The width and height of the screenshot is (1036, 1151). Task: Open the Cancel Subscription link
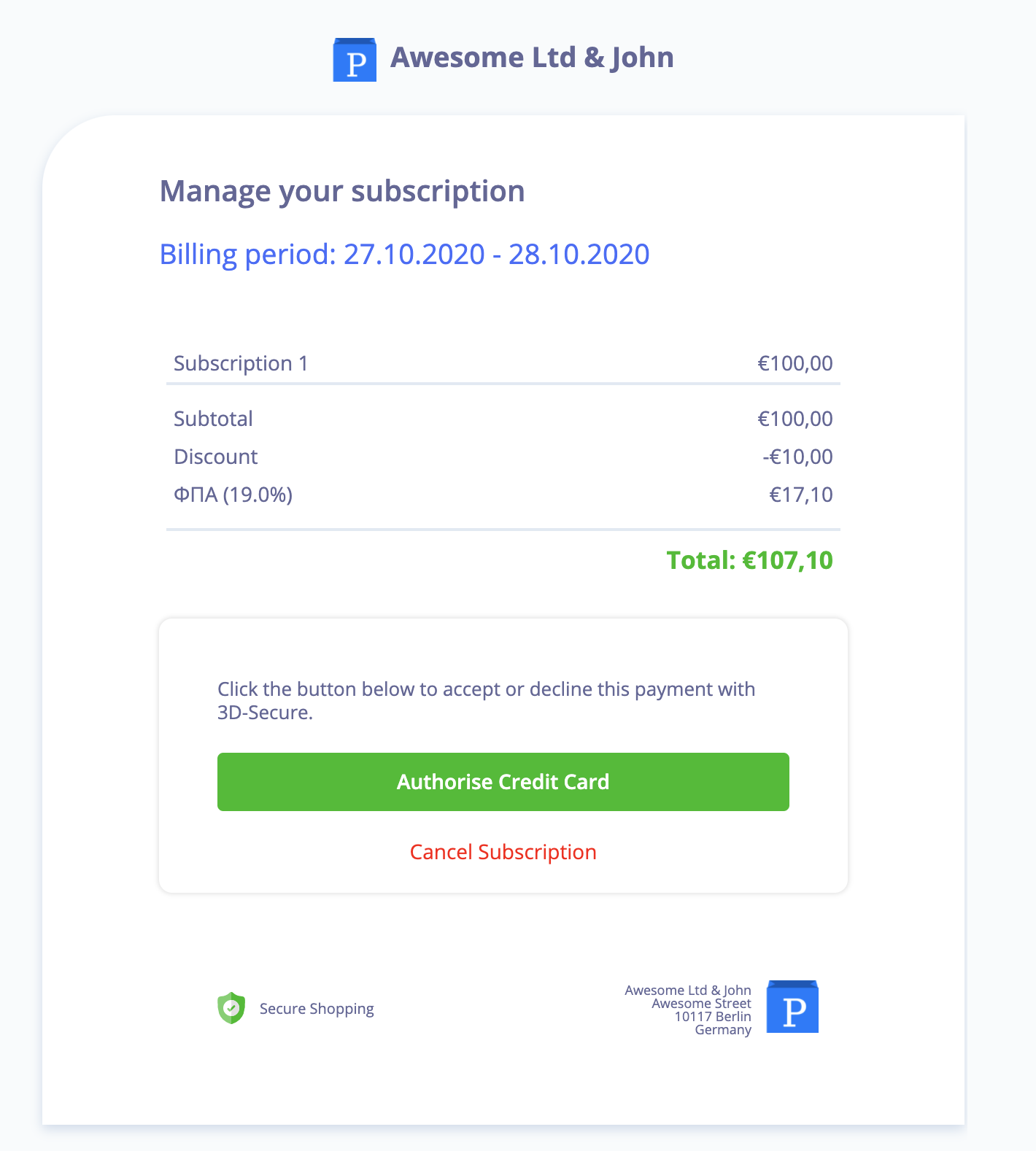(503, 851)
